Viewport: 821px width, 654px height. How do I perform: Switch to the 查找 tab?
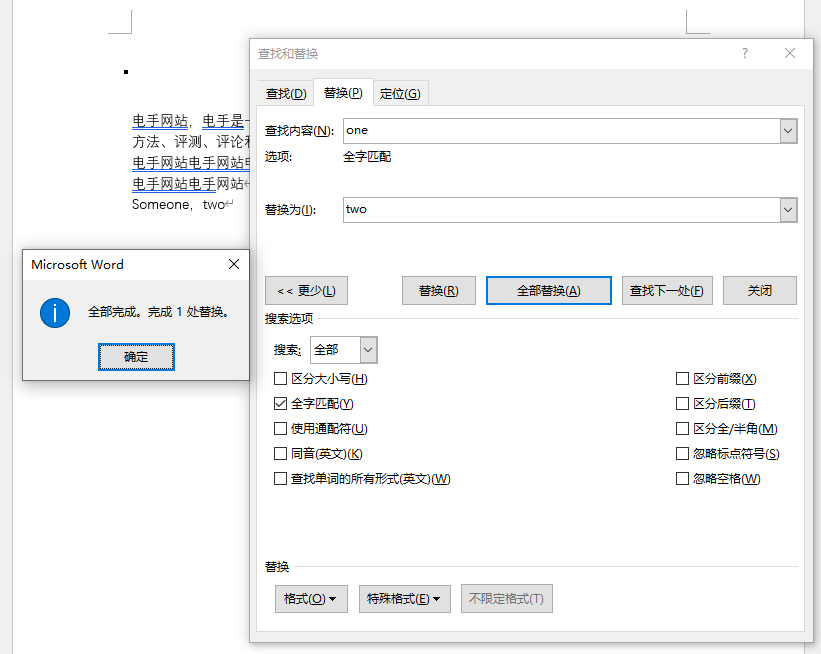285,92
